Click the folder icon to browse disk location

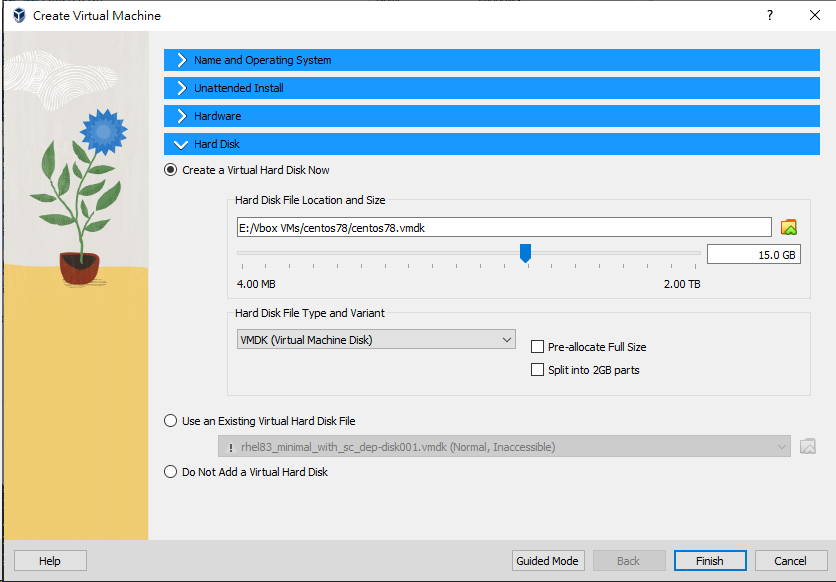(788, 227)
